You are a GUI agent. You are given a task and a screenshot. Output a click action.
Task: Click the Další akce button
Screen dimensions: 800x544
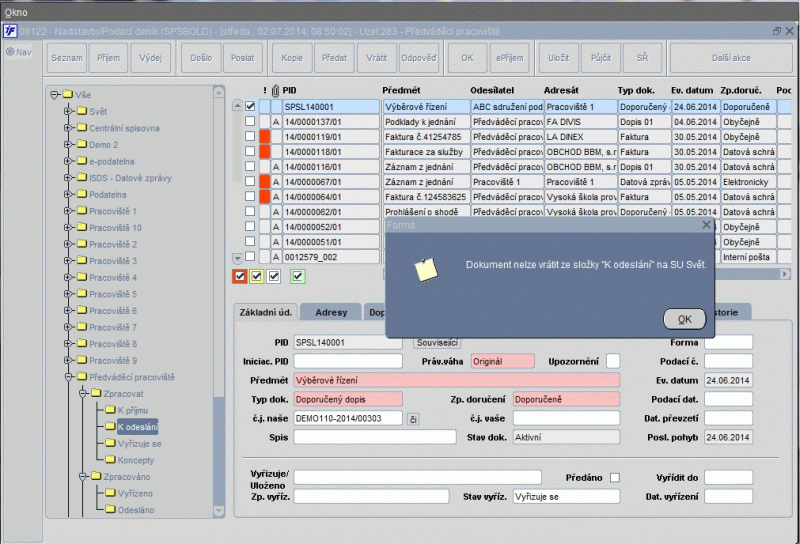(x=731, y=58)
